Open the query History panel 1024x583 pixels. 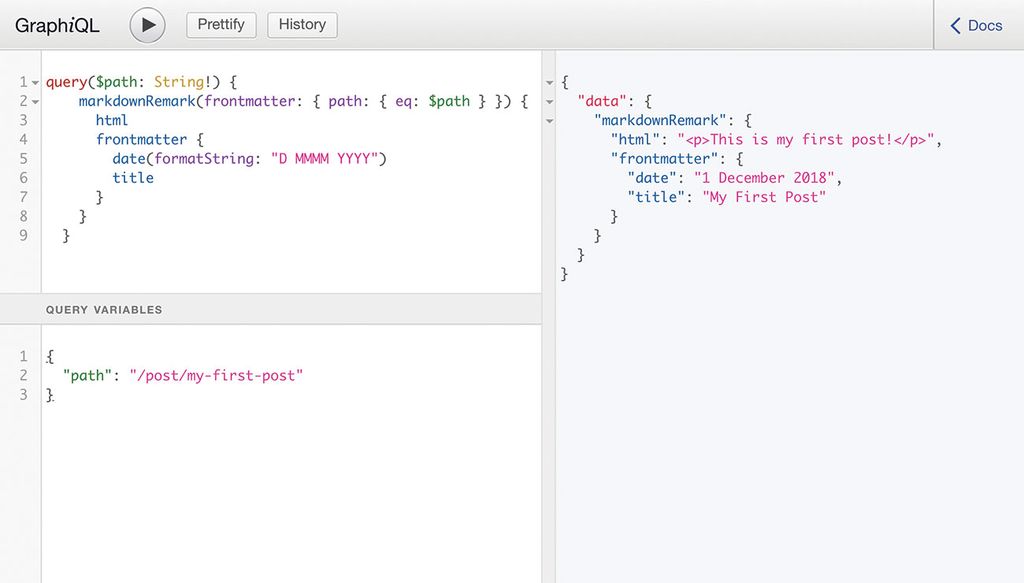302,25
